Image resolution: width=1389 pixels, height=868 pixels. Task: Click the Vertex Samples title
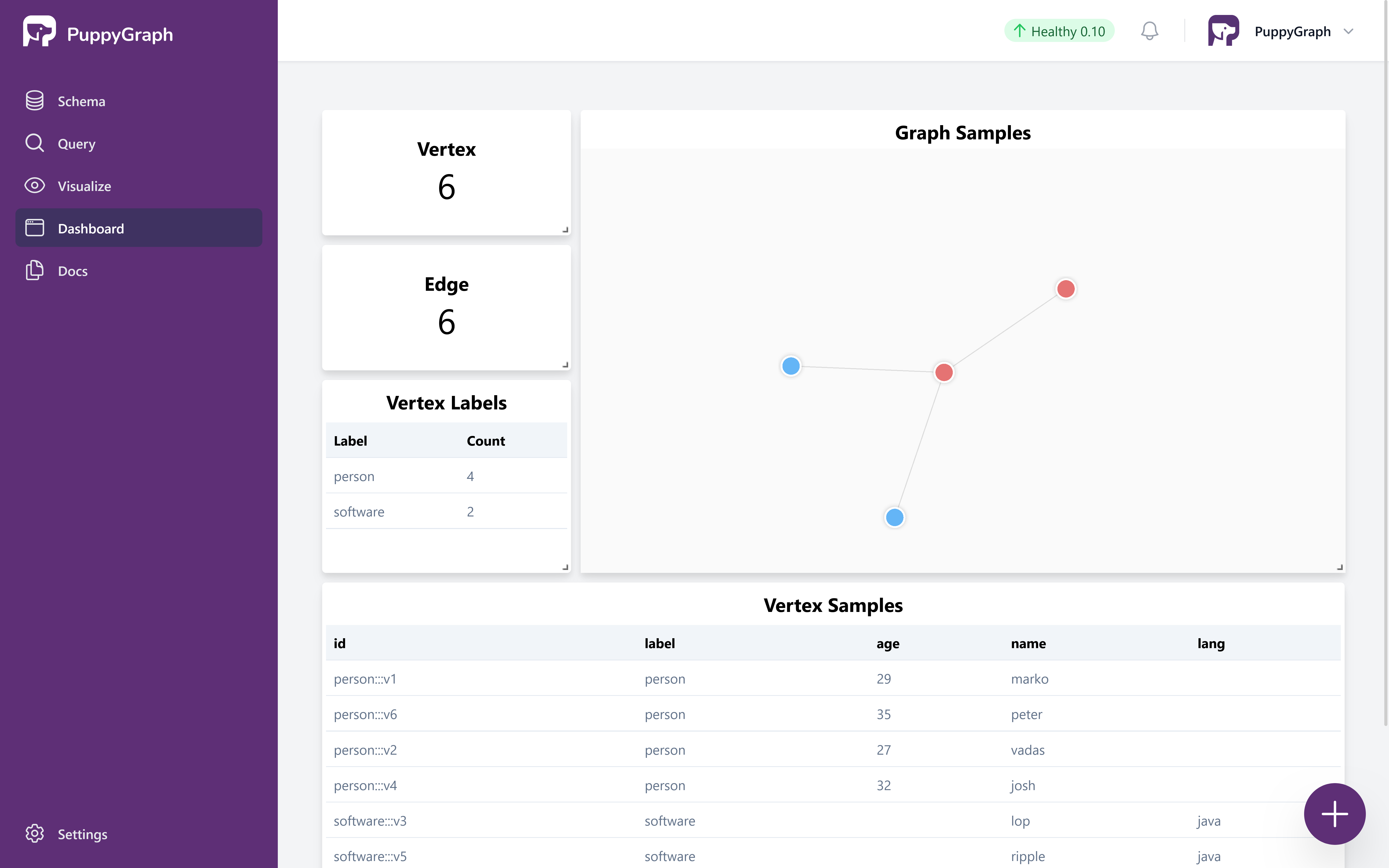point(833,605)
